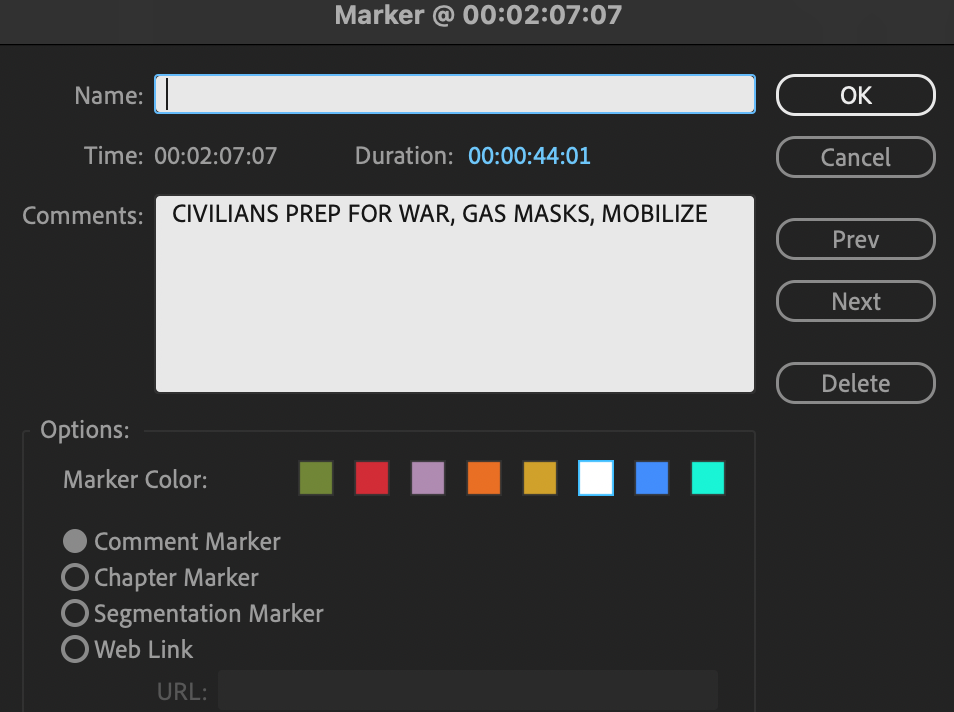Set the marker color to red
The height and width of the screenshot is (712, 954).
[371, 478]
